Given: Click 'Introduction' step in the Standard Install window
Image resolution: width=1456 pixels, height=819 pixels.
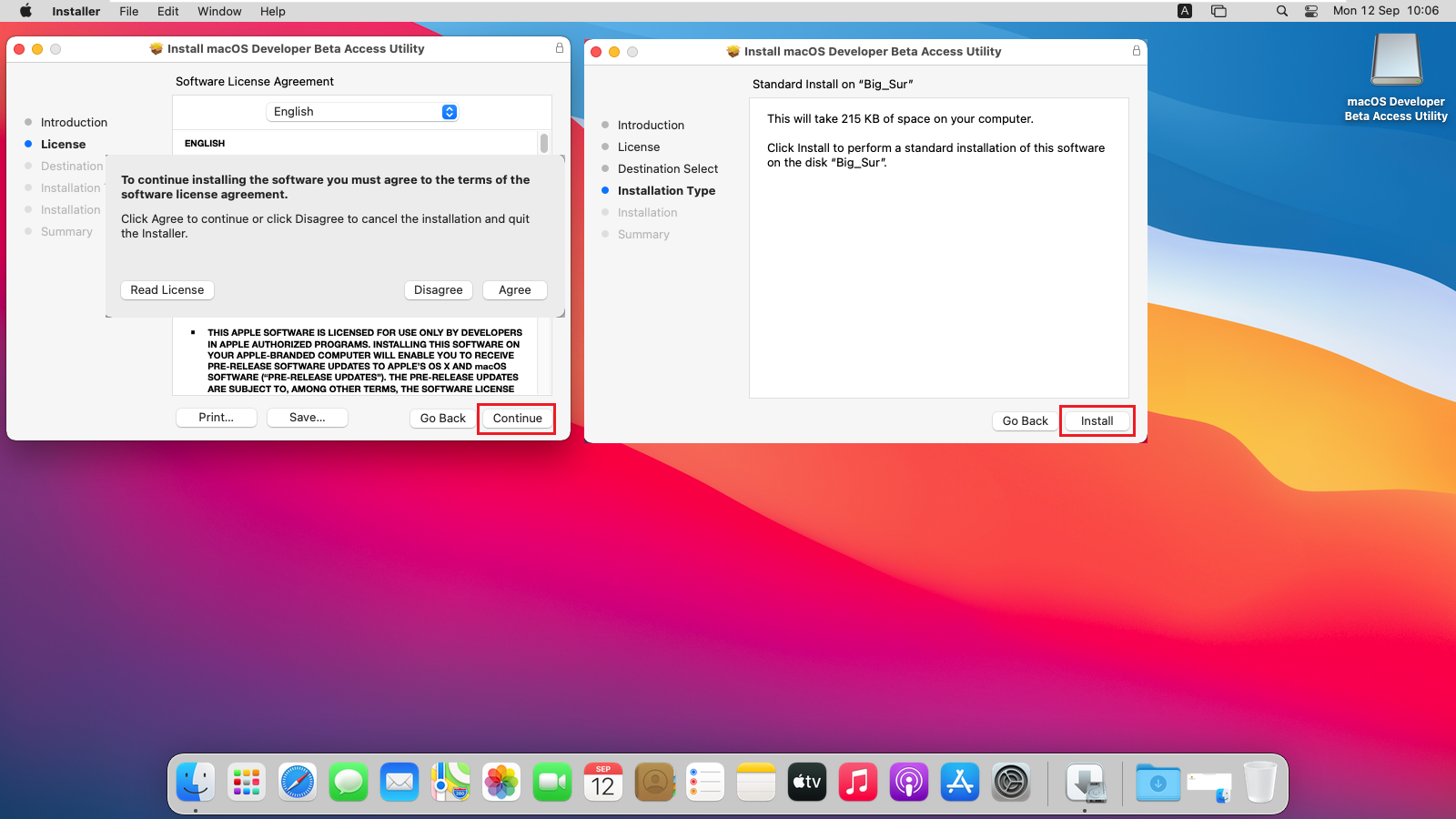Looking at the screenshot, I should coord(651,125).
